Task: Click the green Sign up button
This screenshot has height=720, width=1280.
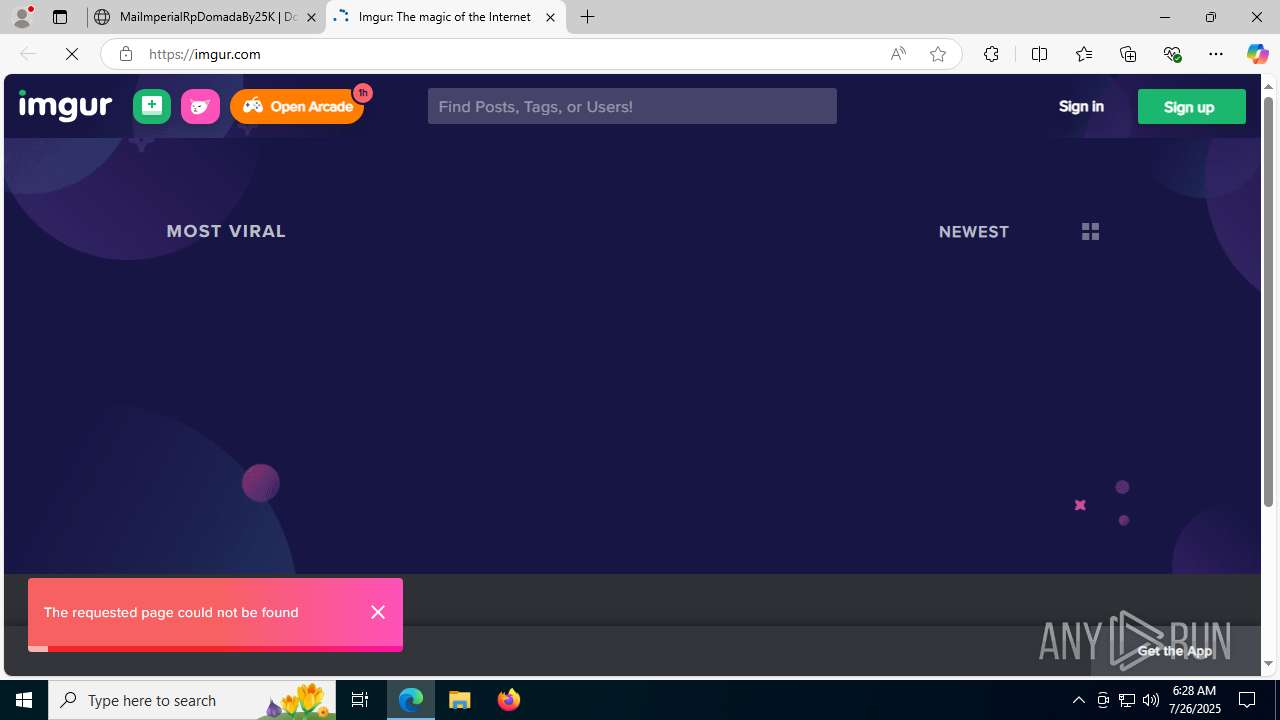Action: [1191, 106]
